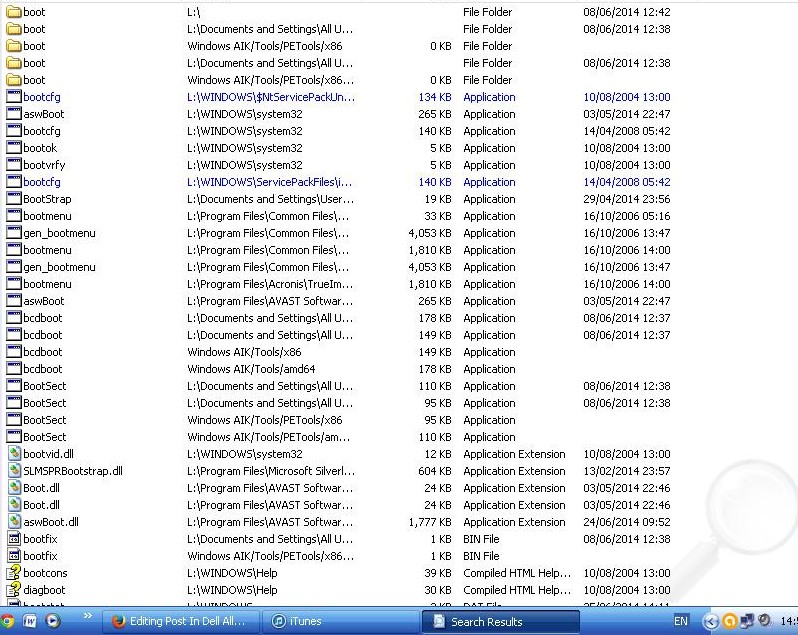Screen dimensions: 798x635
Task: Select the SLMSPRBootstrap.dll file icon
Action: pos(14,471)
